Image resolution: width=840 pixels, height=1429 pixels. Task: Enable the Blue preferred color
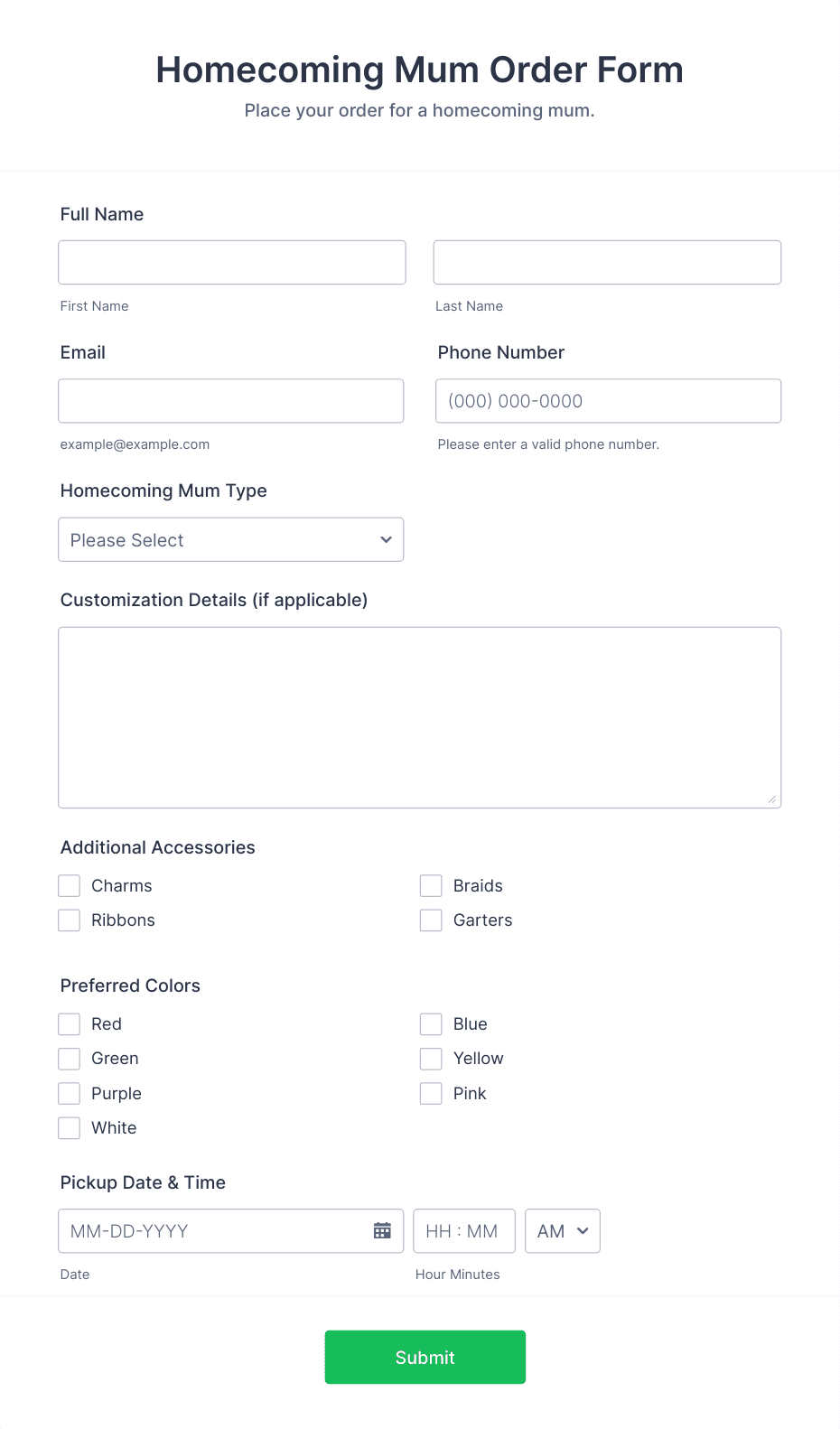pyautogui.click(x=431, y=1023)
